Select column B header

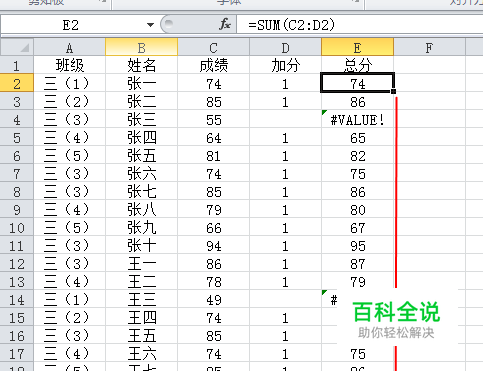pos(141,47)
